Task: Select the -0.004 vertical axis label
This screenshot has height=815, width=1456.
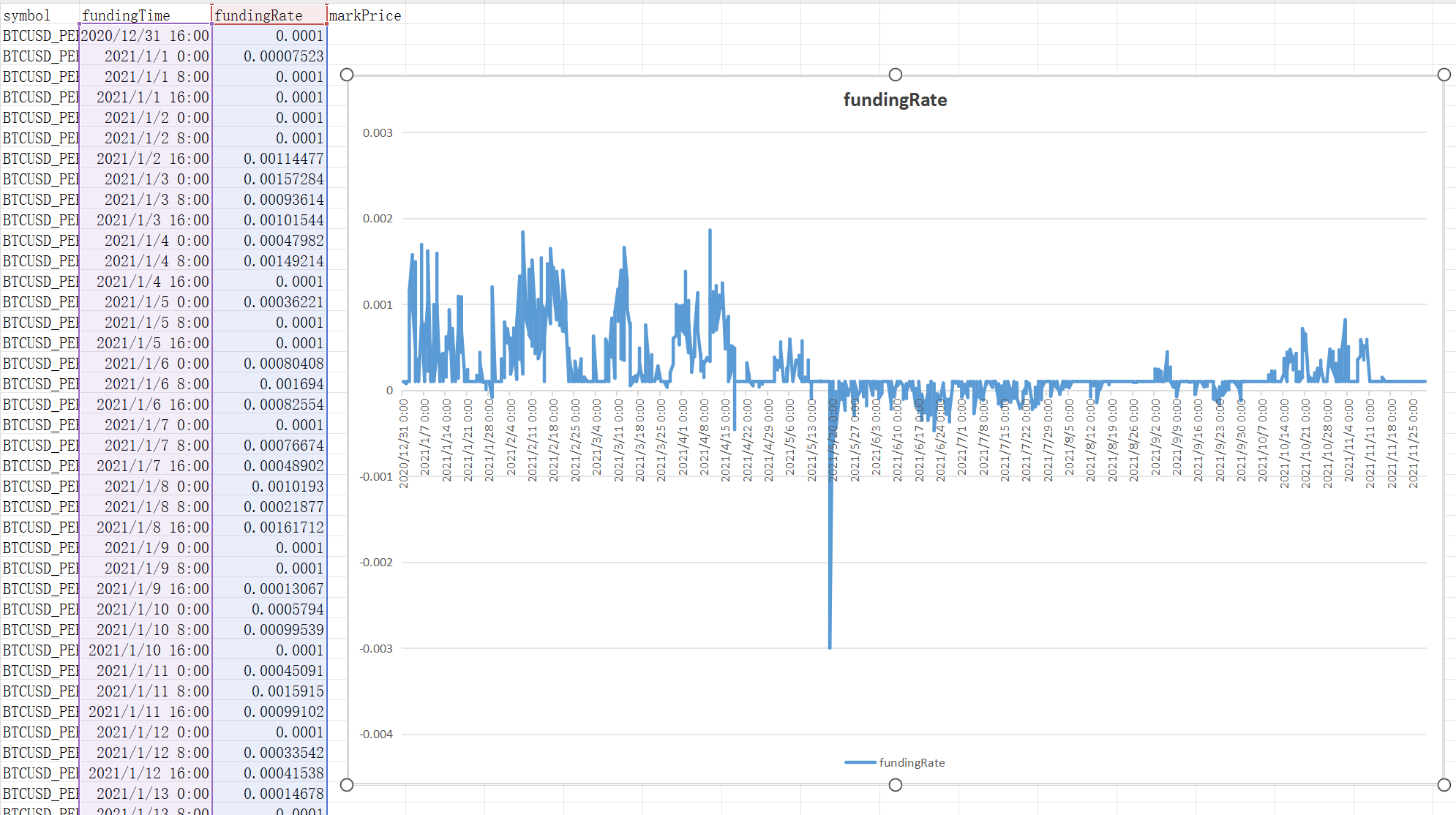Action: point(376,734)
